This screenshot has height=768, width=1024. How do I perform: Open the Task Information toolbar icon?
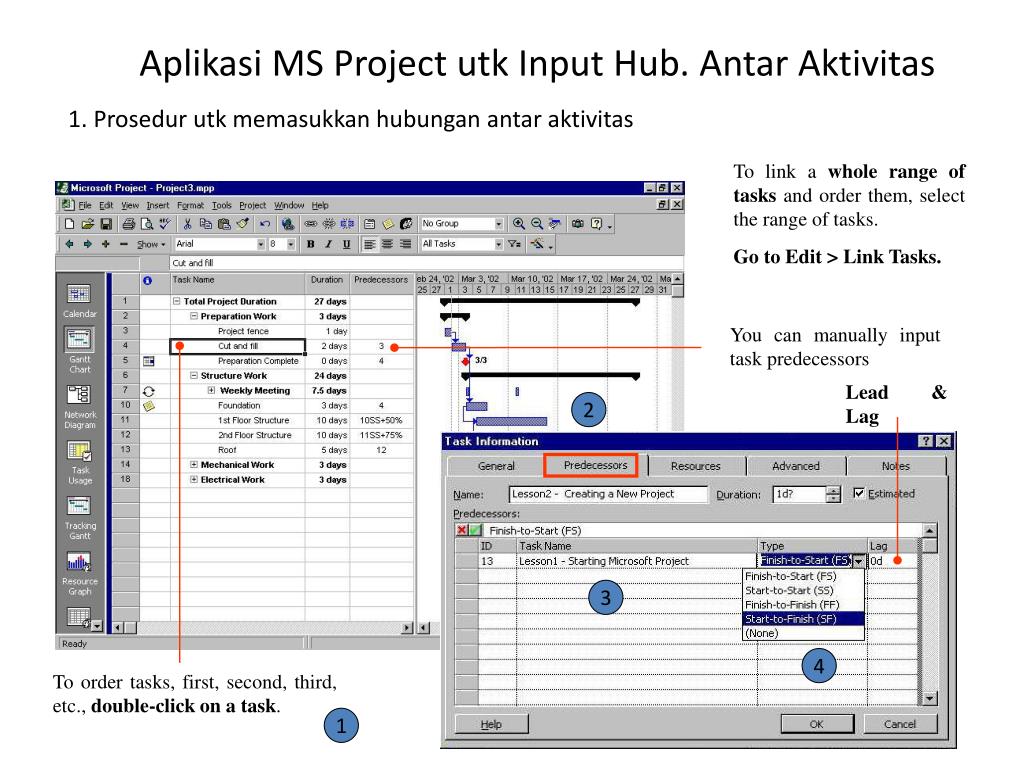[x=370, y=224]
